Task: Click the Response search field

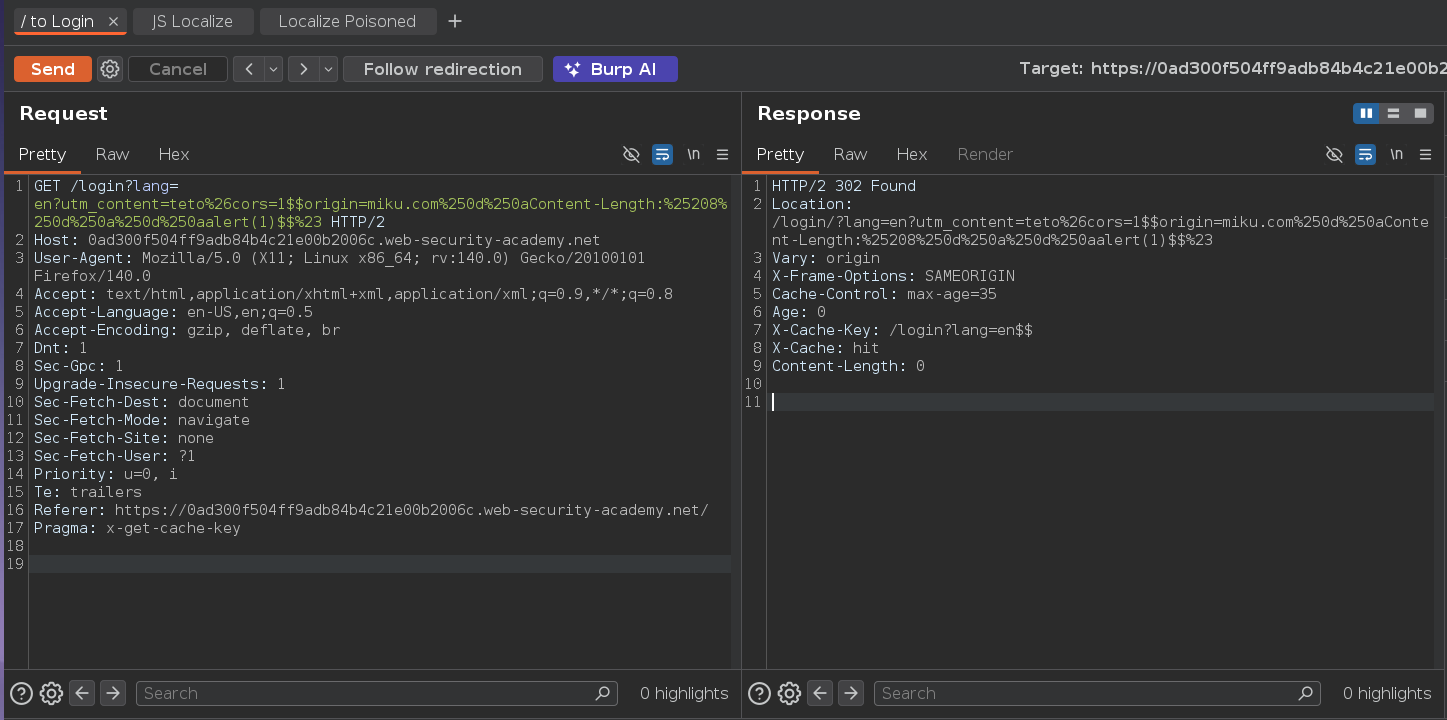Action: click(1096, 693)
